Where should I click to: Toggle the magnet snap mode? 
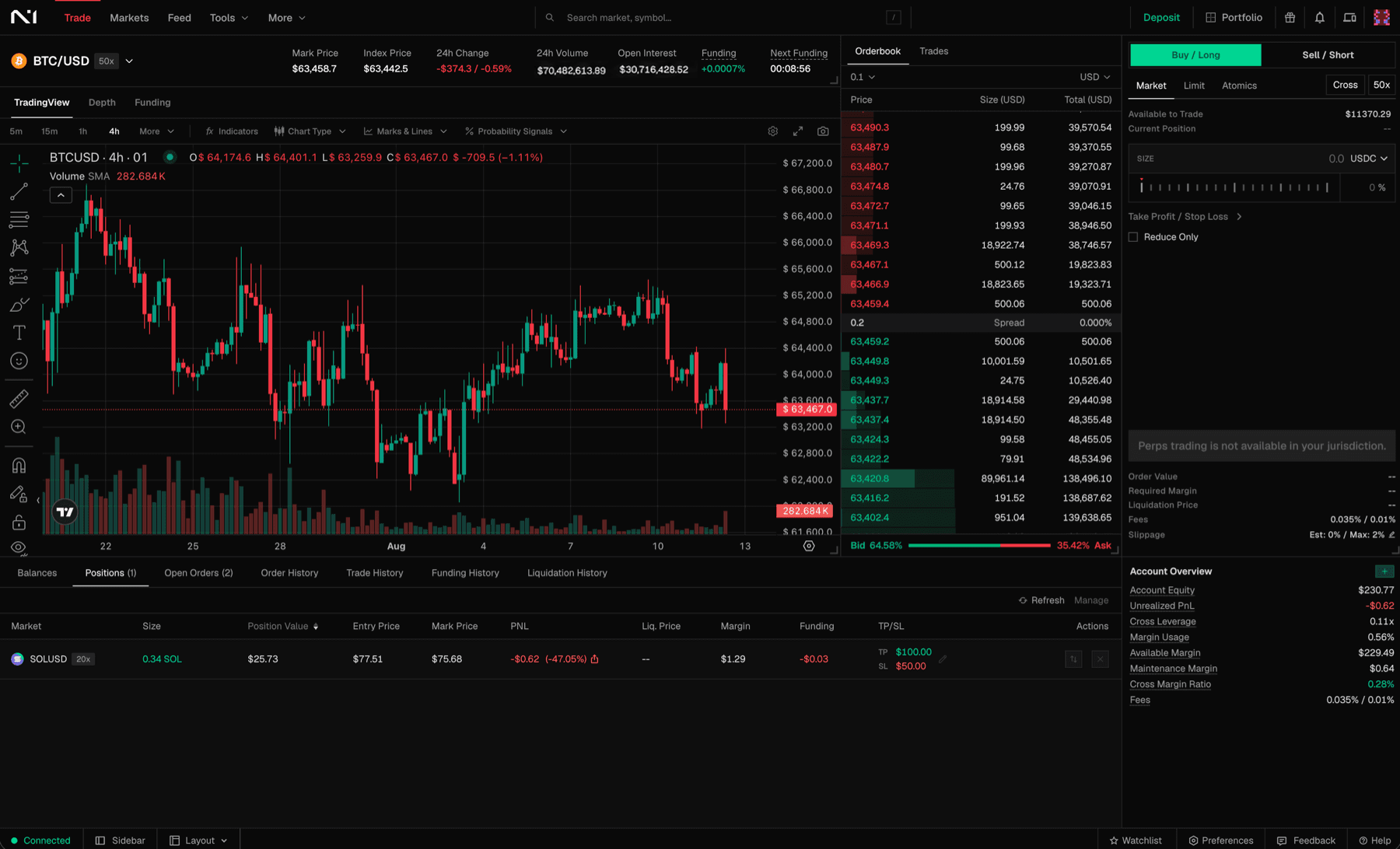pyautogui.click(x=19, y=465)
